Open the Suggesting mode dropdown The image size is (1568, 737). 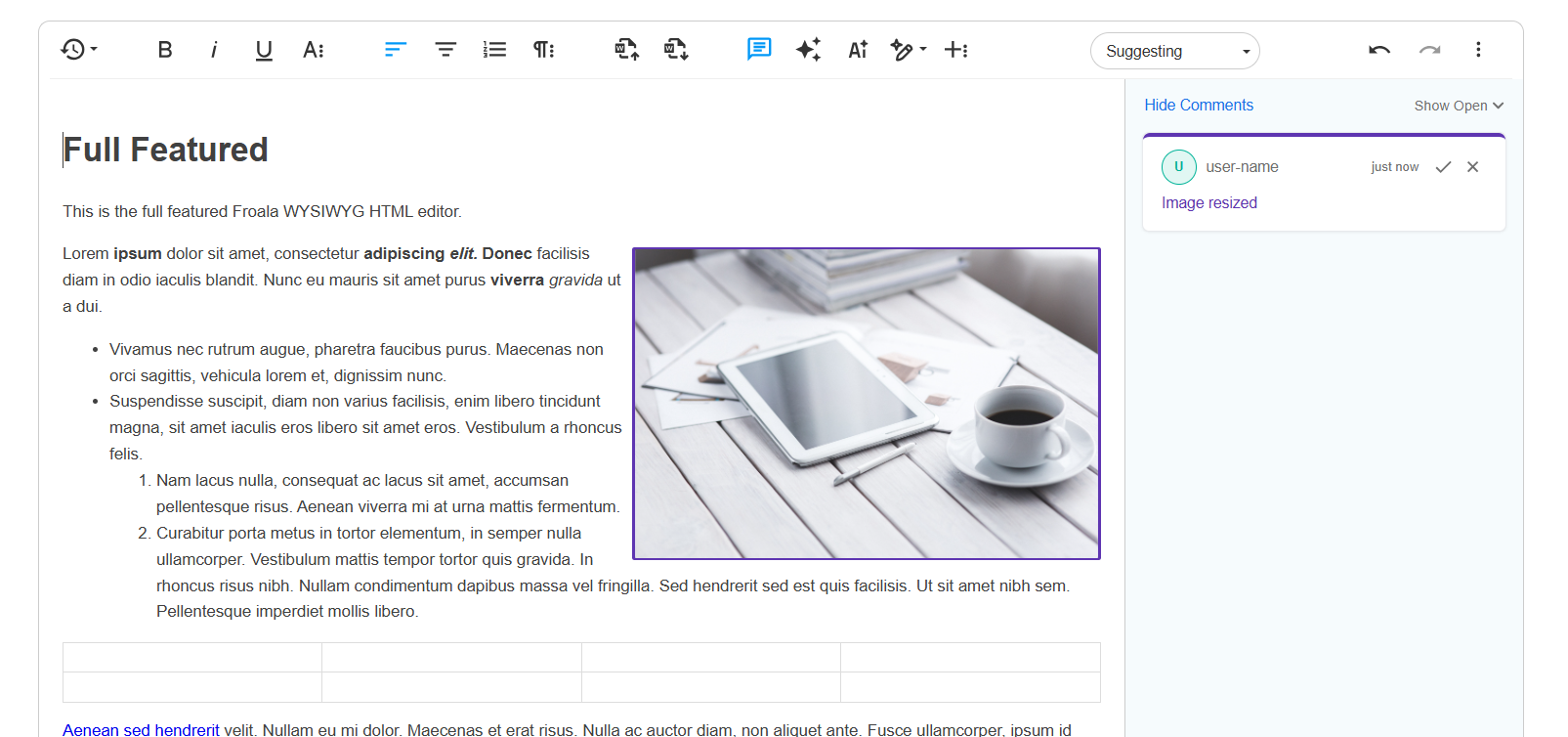click(x=1175, y=51)
